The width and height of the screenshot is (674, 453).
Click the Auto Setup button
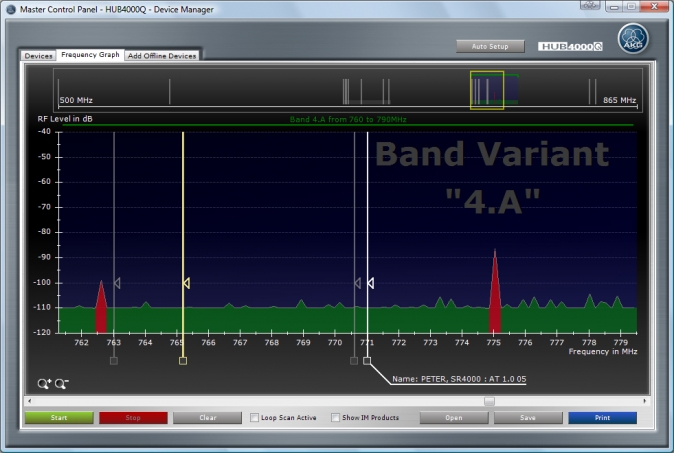coord(490,46)
